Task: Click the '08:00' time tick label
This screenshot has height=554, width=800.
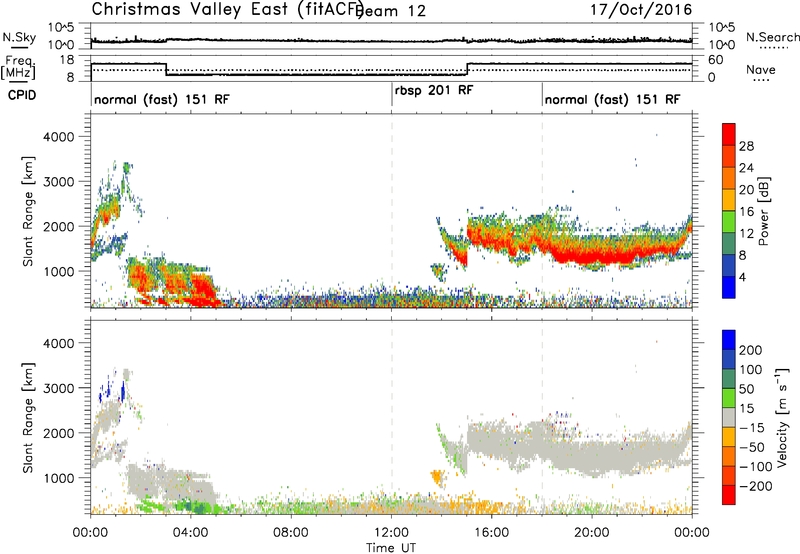Action: click(x=291, y=533)
